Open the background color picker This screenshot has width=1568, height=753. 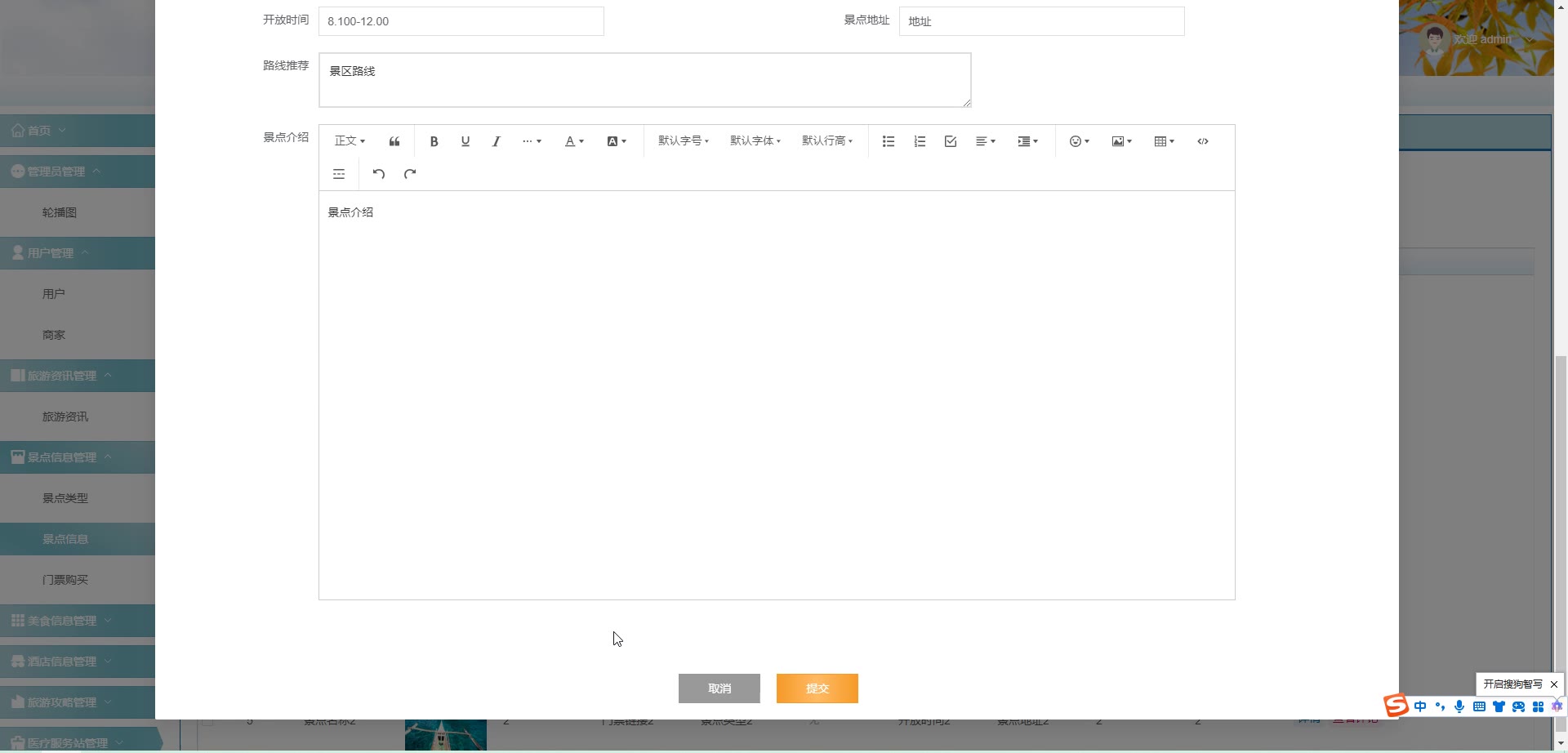(x=617, y=141)
